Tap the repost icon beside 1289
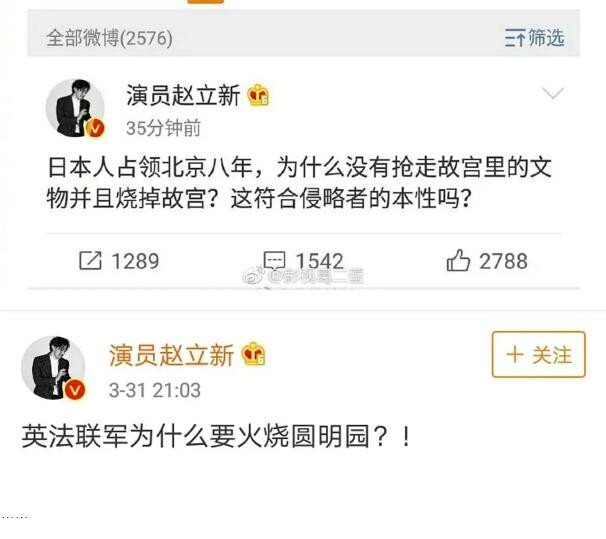 [x=90, y=260]
